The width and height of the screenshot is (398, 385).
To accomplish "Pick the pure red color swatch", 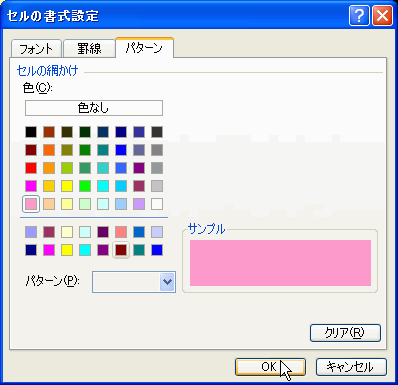I will [31, 168].
